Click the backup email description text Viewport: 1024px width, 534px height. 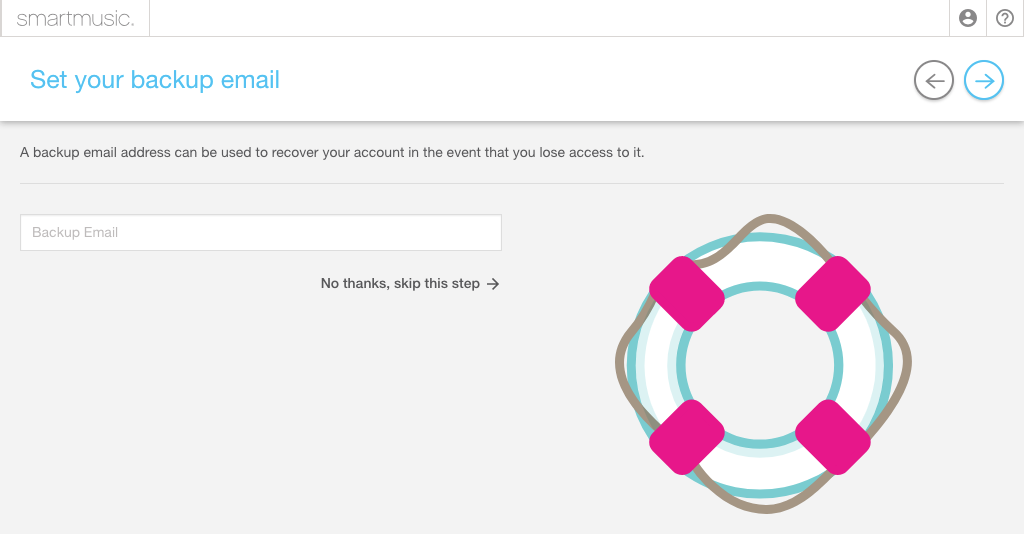(332, 153)
